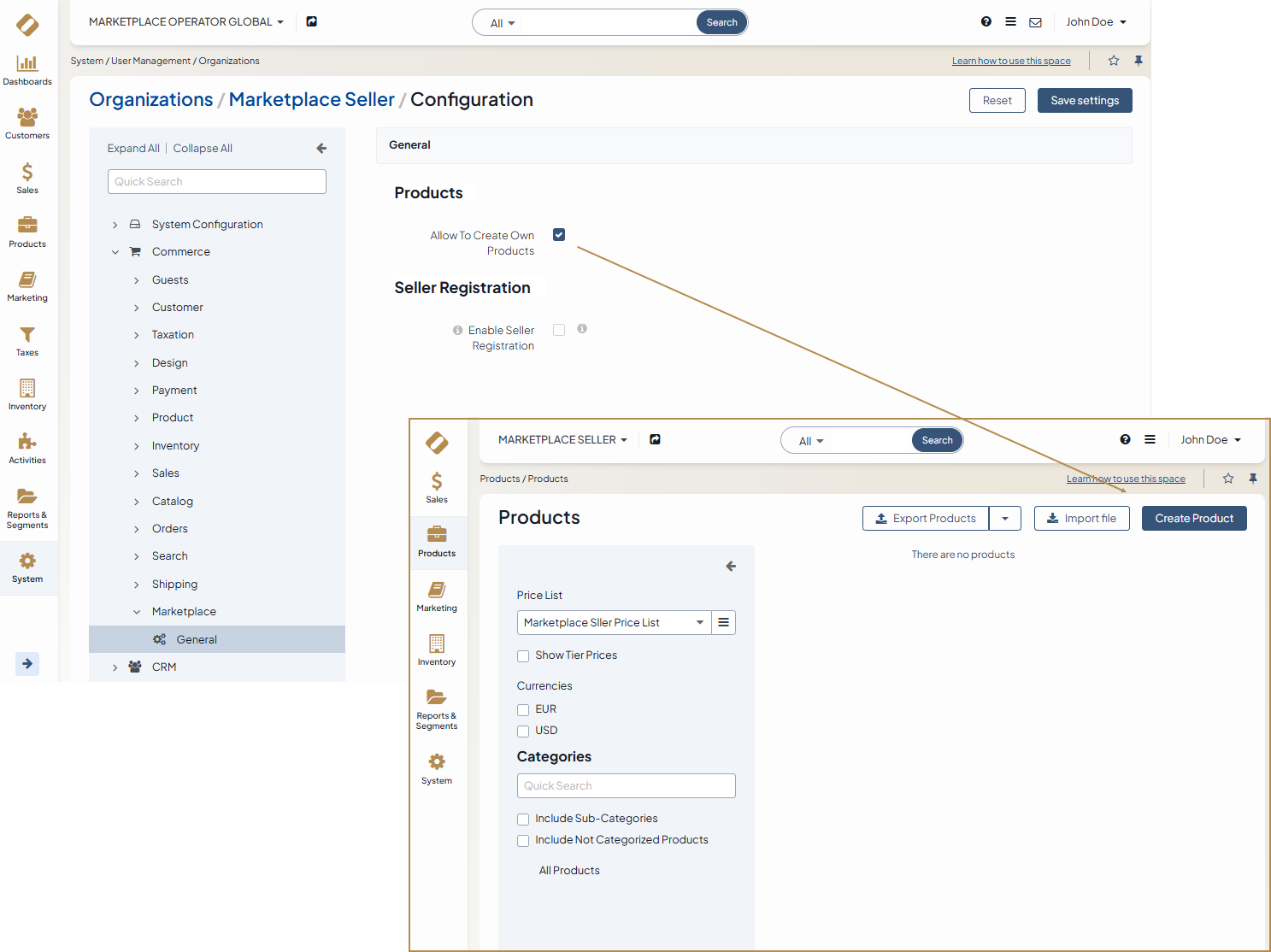Viewport: 1271px width, 952px height.
Task: Click the pin icon near breadcrumbs
Action: [1139, 61]
